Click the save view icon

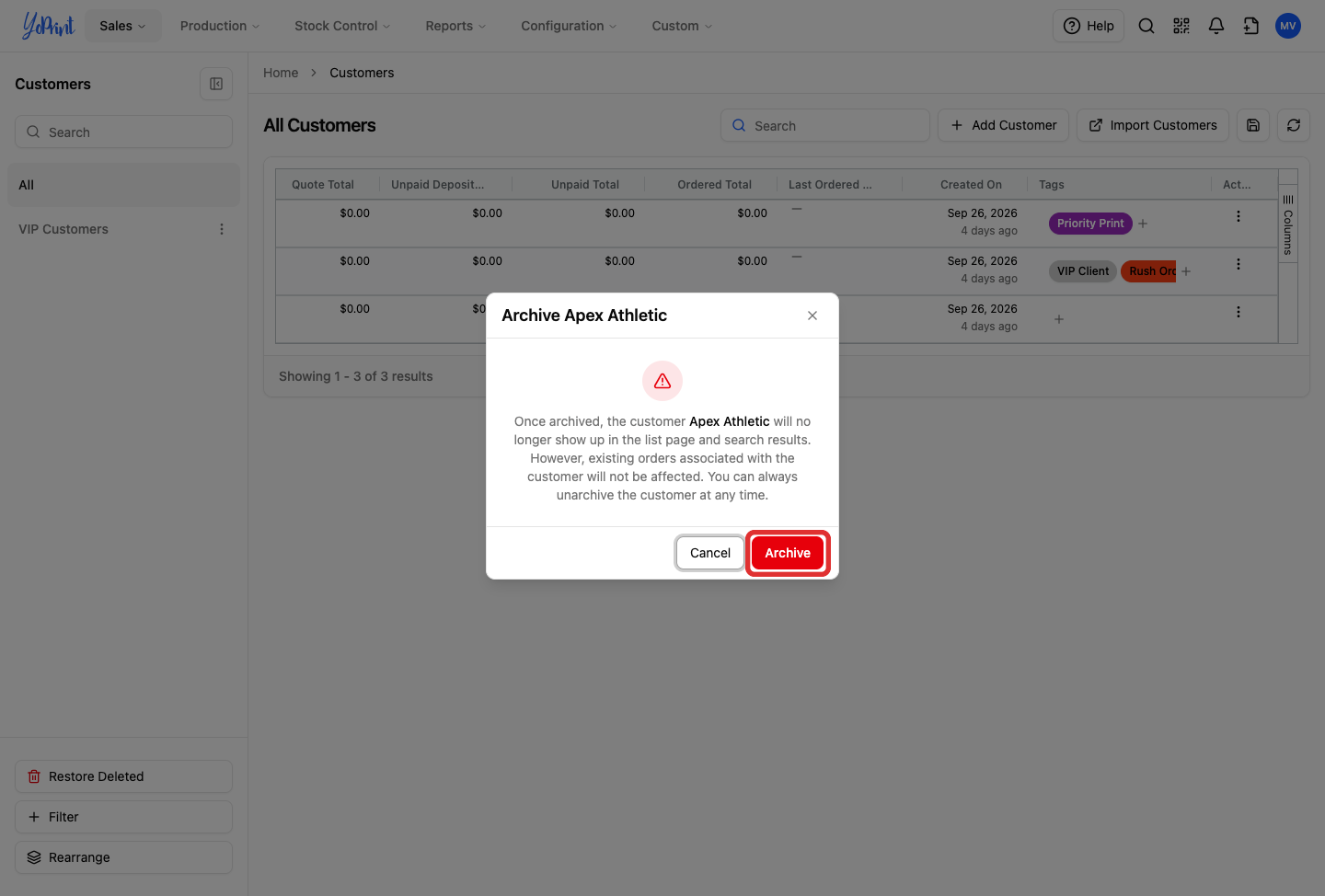1253,125
